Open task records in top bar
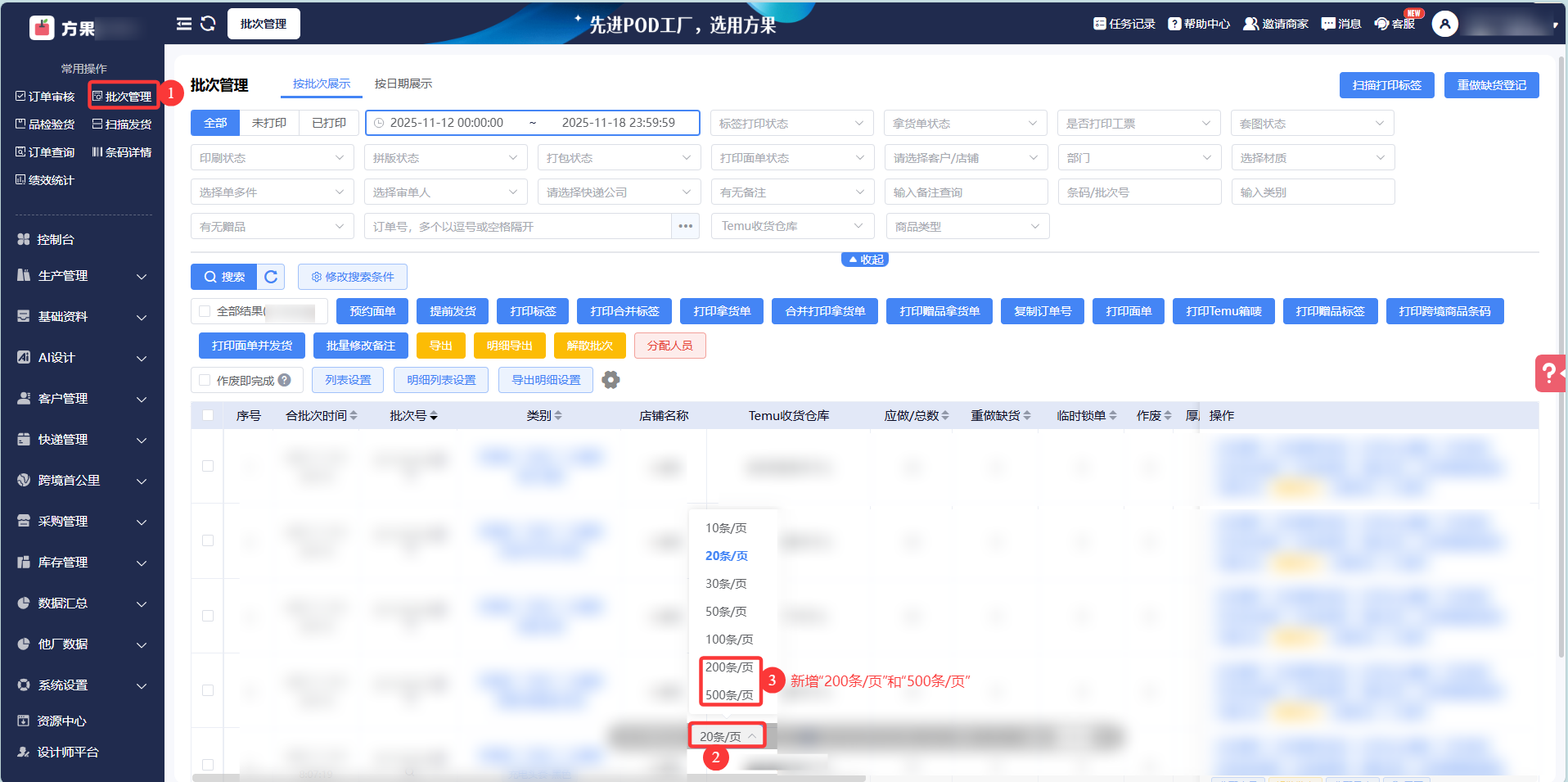This screenshot has width=1568, height=782. pyautogui.click(x=1124, y=24)
